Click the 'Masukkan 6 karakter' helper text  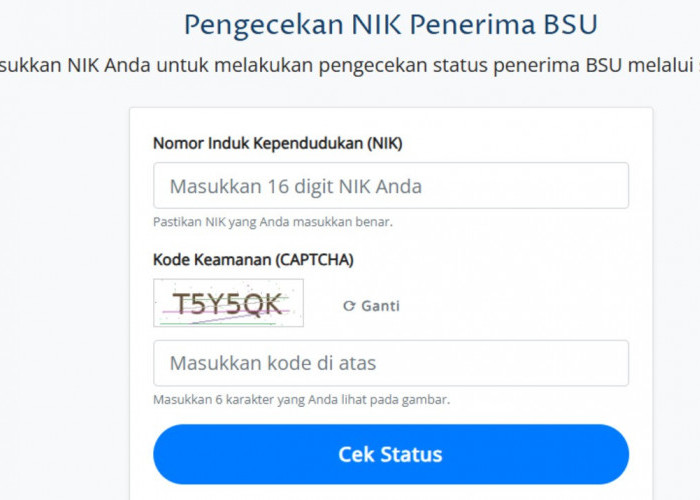tap(301, 399)
